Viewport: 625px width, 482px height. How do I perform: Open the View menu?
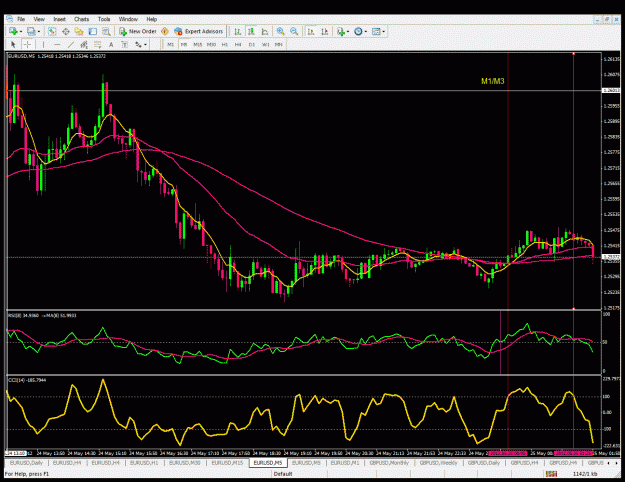click(x=39, y=19)
